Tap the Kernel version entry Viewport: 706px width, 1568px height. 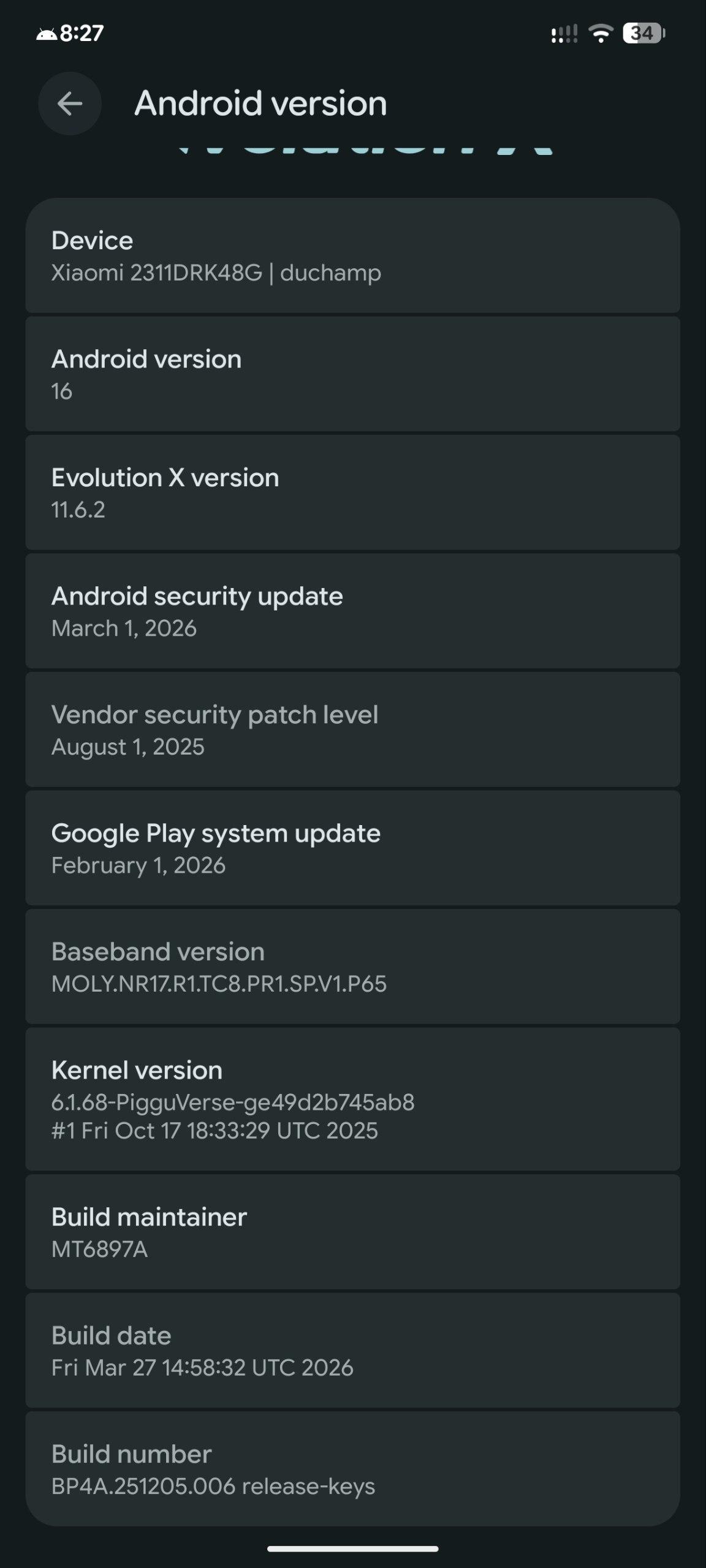(x=352, y=1099)
